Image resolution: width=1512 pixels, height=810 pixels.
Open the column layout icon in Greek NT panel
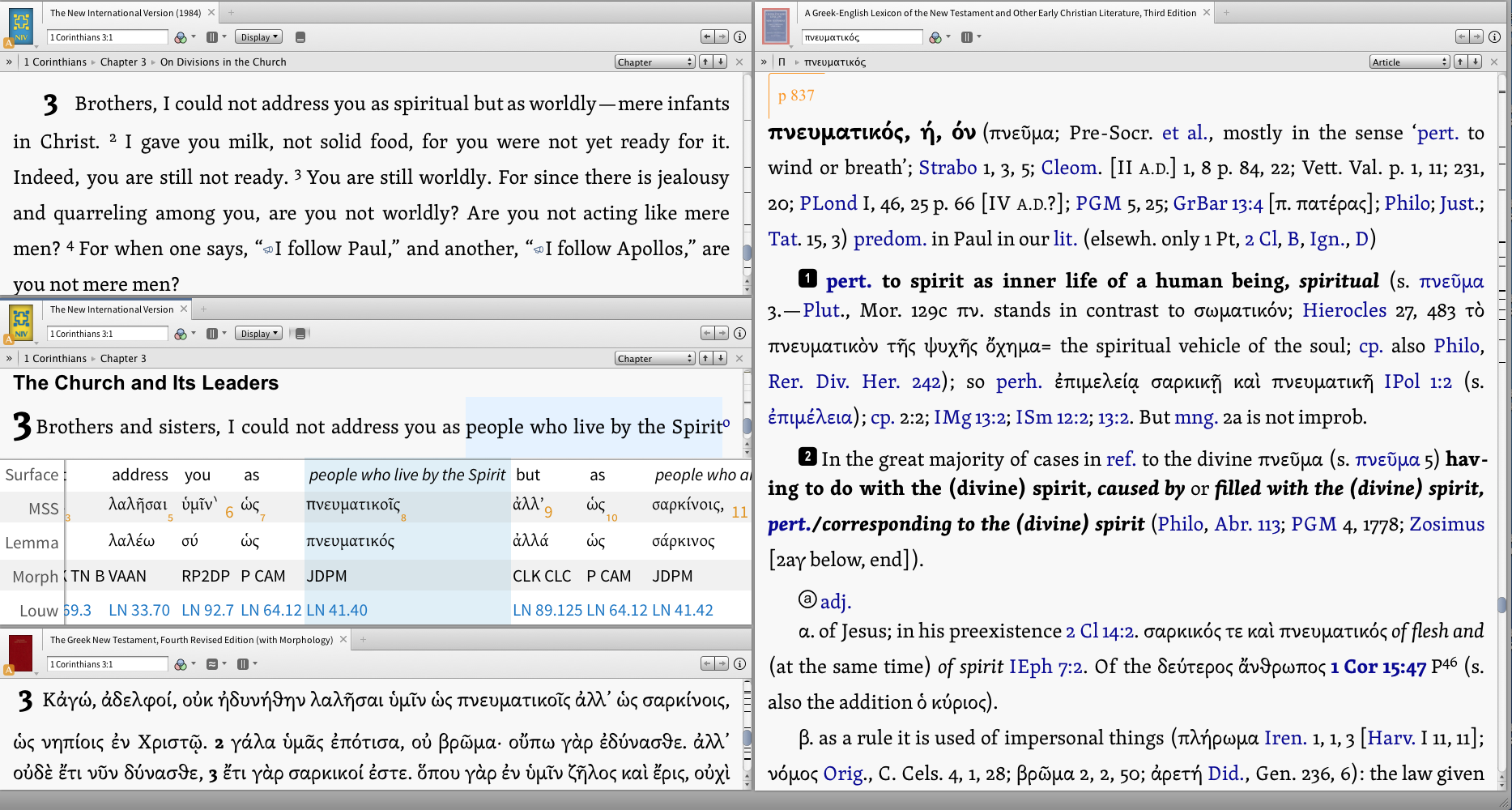click(243, 664)
